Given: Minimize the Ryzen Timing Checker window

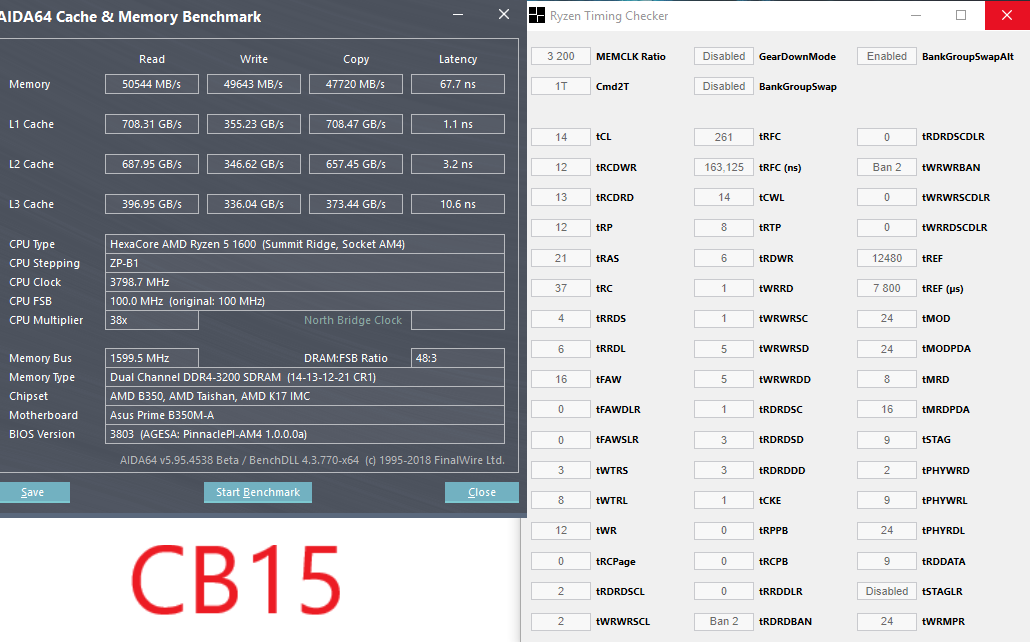Looking at the screenshot, I should 916,15.
